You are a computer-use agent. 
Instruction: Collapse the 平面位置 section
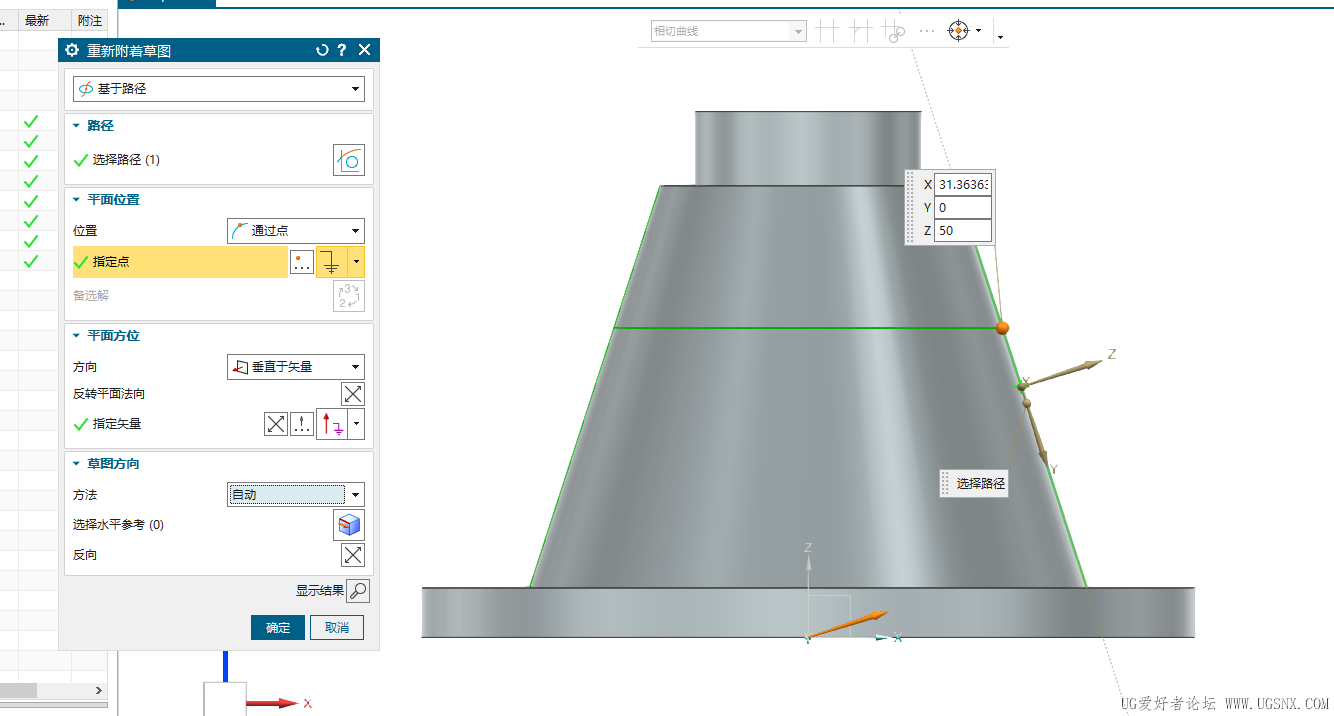point(76,200)
